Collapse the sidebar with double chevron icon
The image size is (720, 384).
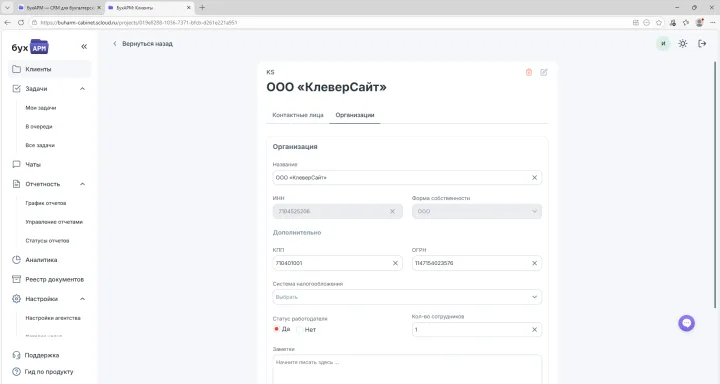(84, 46)
